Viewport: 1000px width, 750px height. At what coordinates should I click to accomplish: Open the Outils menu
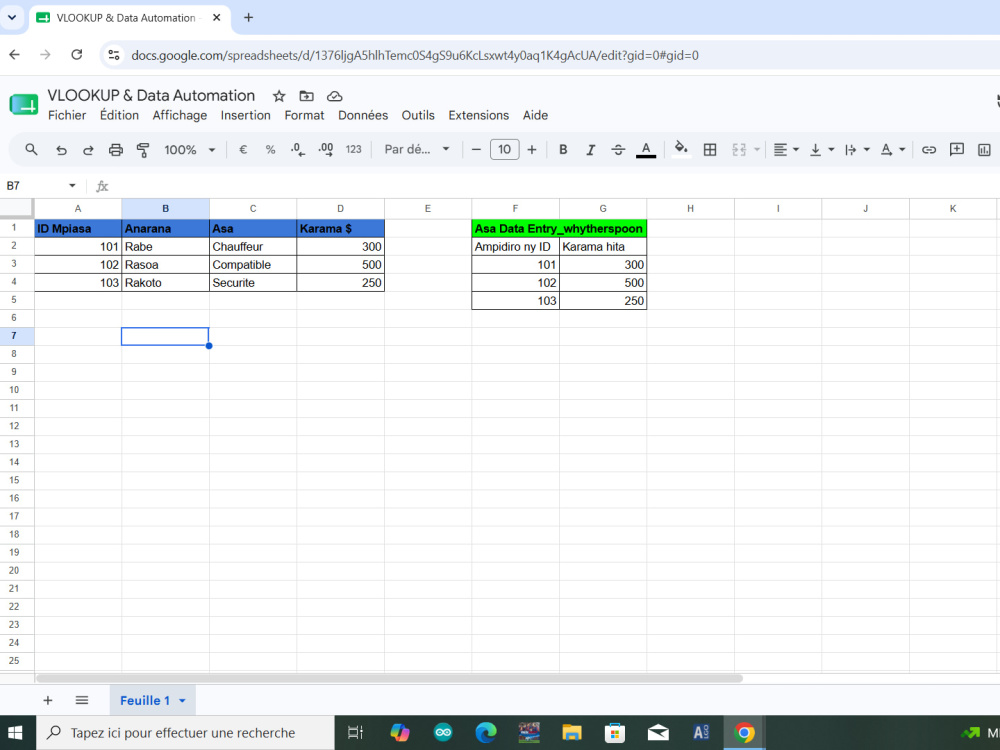[418, 115]
